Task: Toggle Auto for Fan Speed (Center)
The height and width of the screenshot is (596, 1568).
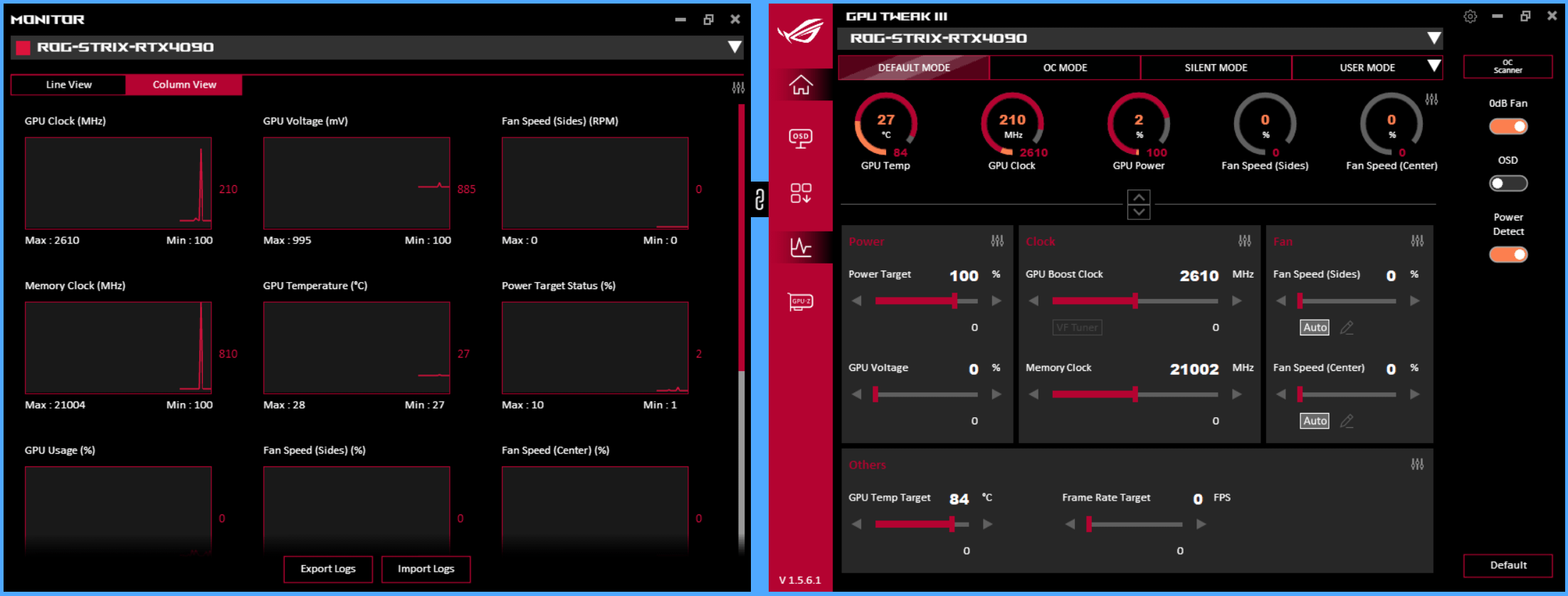Action: pos(1315,421)
